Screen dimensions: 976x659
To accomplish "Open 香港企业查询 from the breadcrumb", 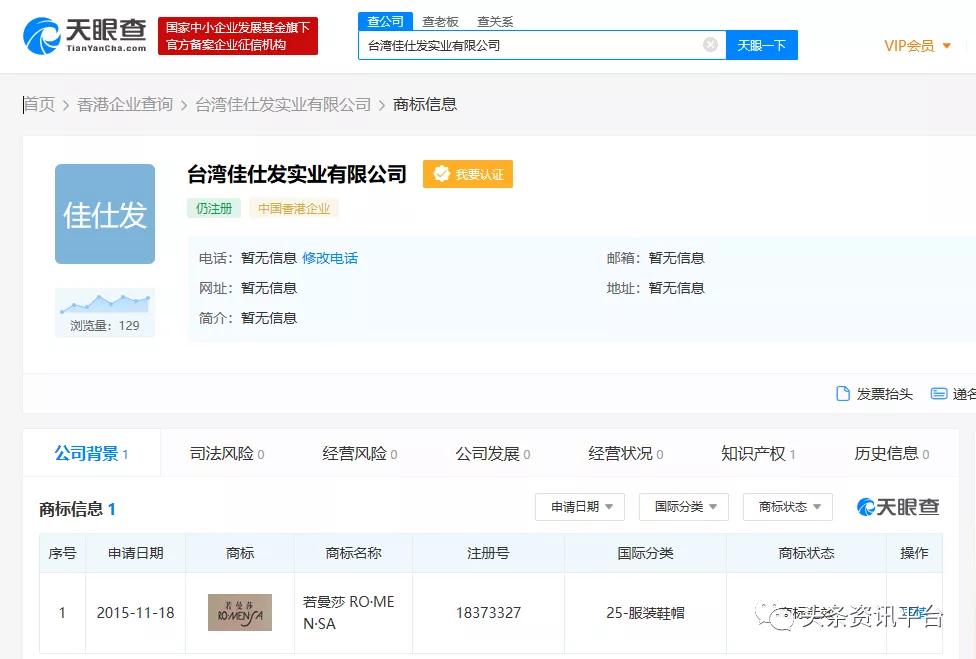I will (x=124, y=103).
